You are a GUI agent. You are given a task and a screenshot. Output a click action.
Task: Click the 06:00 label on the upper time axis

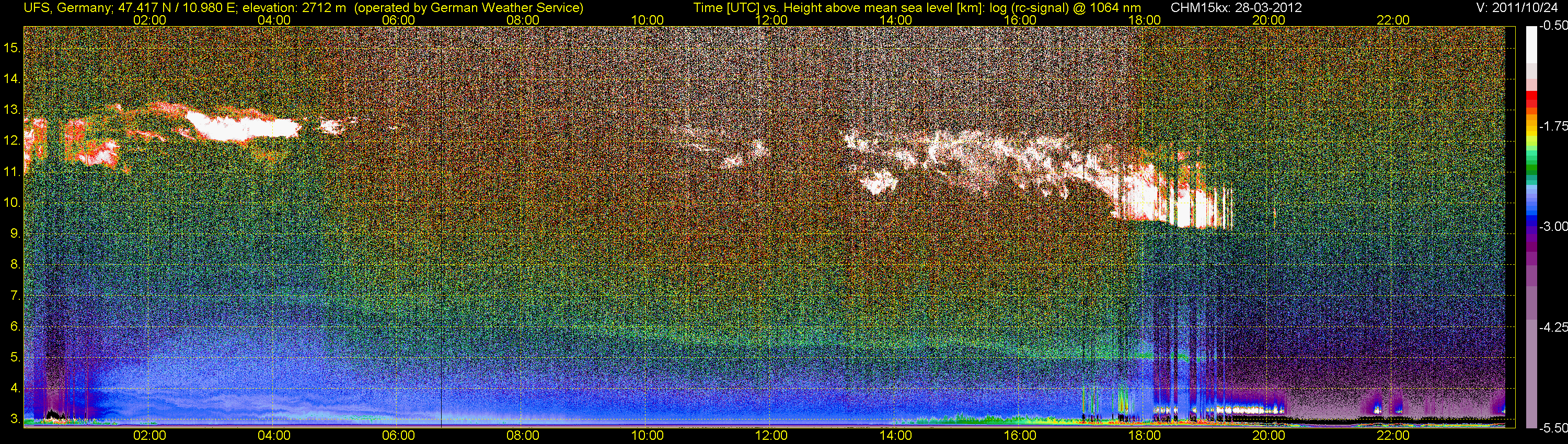click(399, 20)
